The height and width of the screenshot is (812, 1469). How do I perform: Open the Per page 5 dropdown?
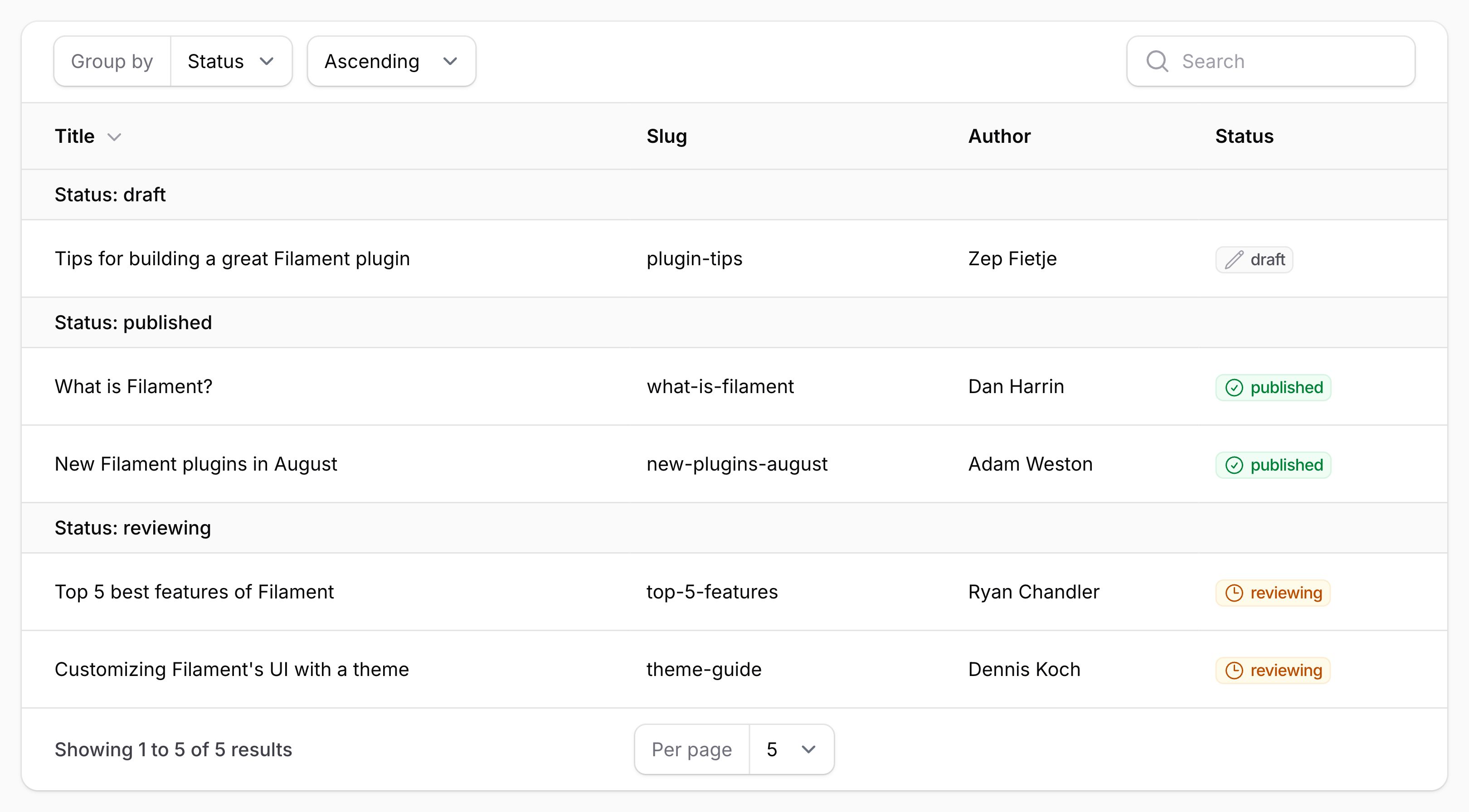pyautogui.click(x=792, y=749)
